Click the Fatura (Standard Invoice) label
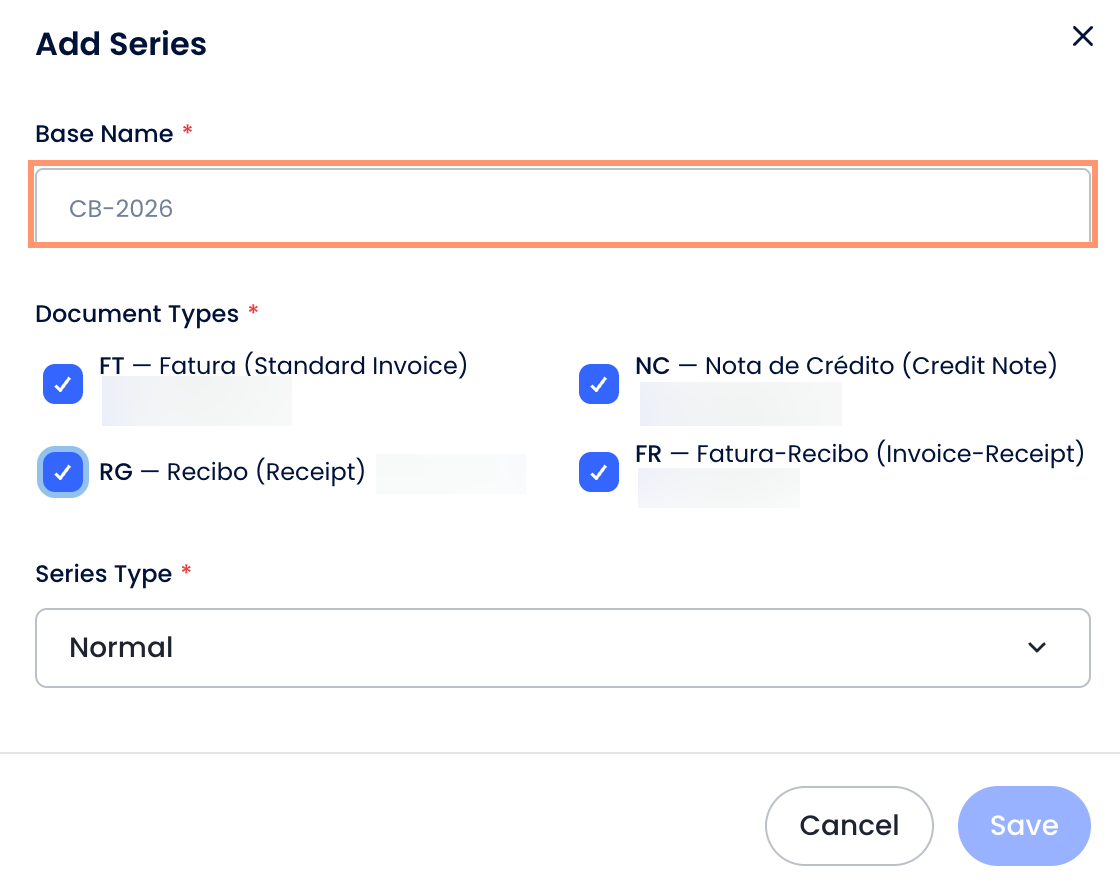 284,366
